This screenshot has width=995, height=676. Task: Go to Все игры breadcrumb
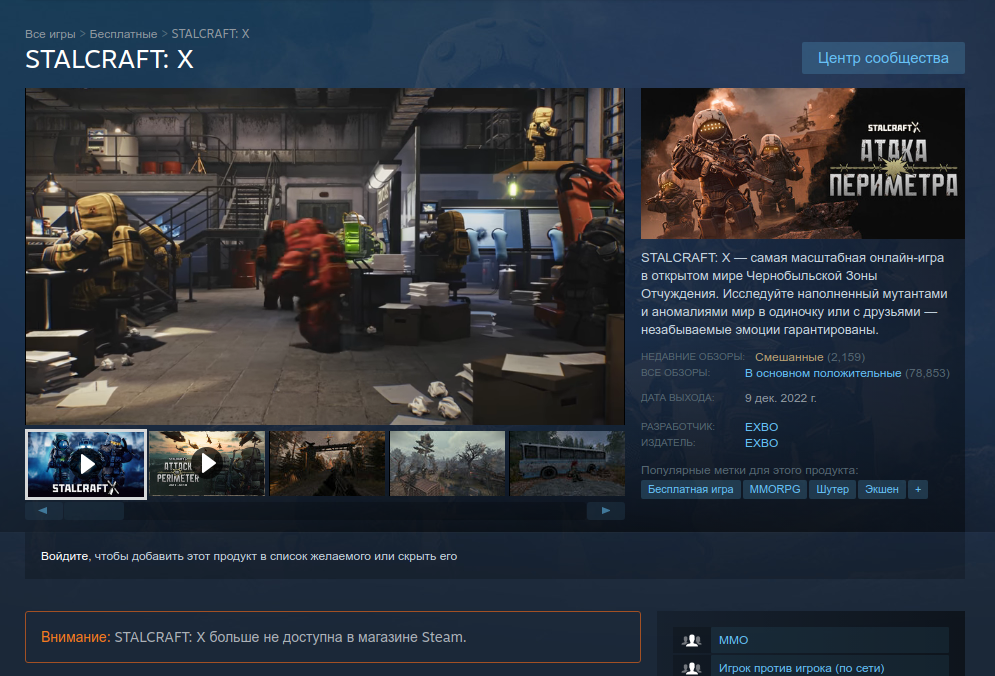[x=50, y=34]
